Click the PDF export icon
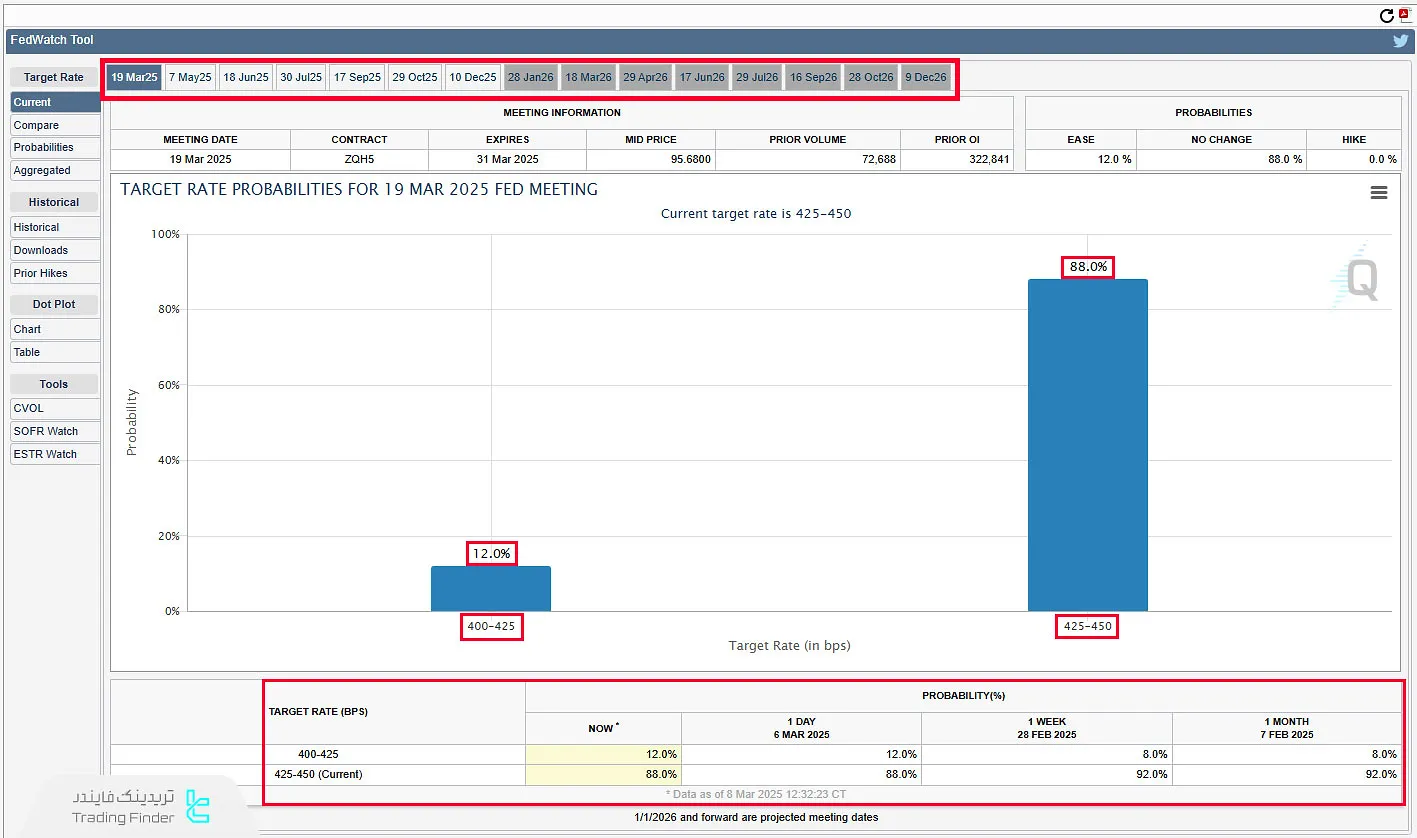 point(1404,15)
